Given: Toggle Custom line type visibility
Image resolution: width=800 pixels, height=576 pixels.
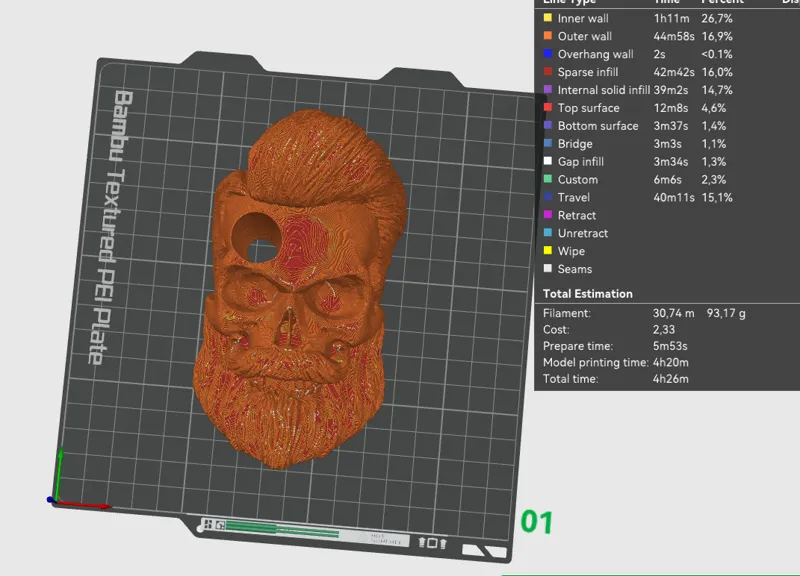Looking at the screenshot, I should coord(547,179).
